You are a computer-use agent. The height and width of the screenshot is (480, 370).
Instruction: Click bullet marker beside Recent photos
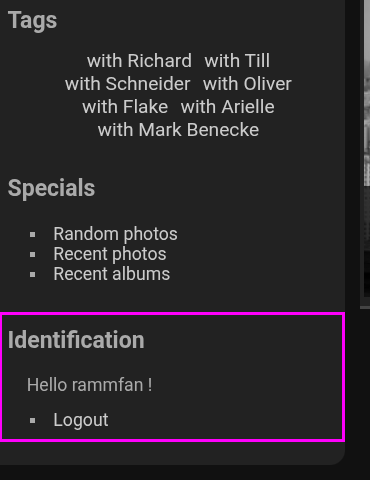pos(32,255)
